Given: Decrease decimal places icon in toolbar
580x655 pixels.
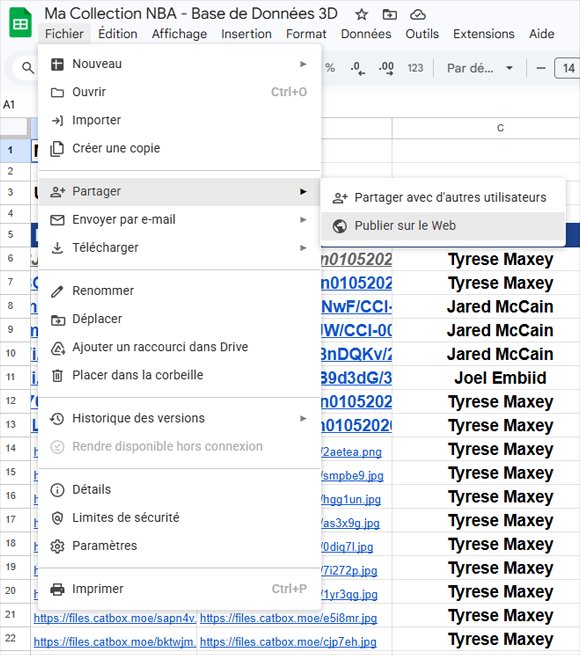Looking at the screenshot, I should (358, 68).
